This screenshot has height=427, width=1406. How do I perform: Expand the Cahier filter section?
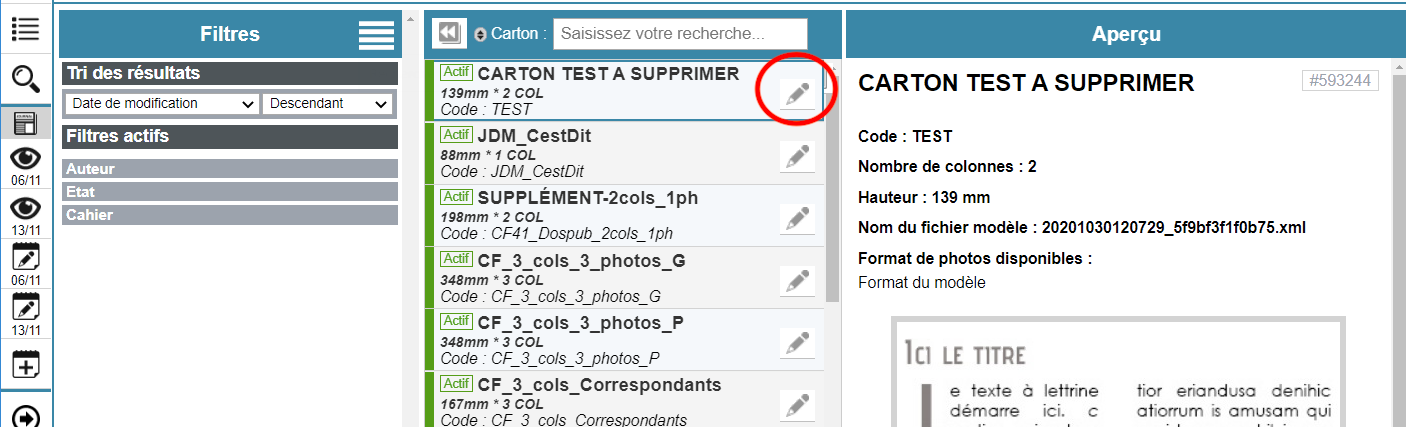click(x=230, y=215)
